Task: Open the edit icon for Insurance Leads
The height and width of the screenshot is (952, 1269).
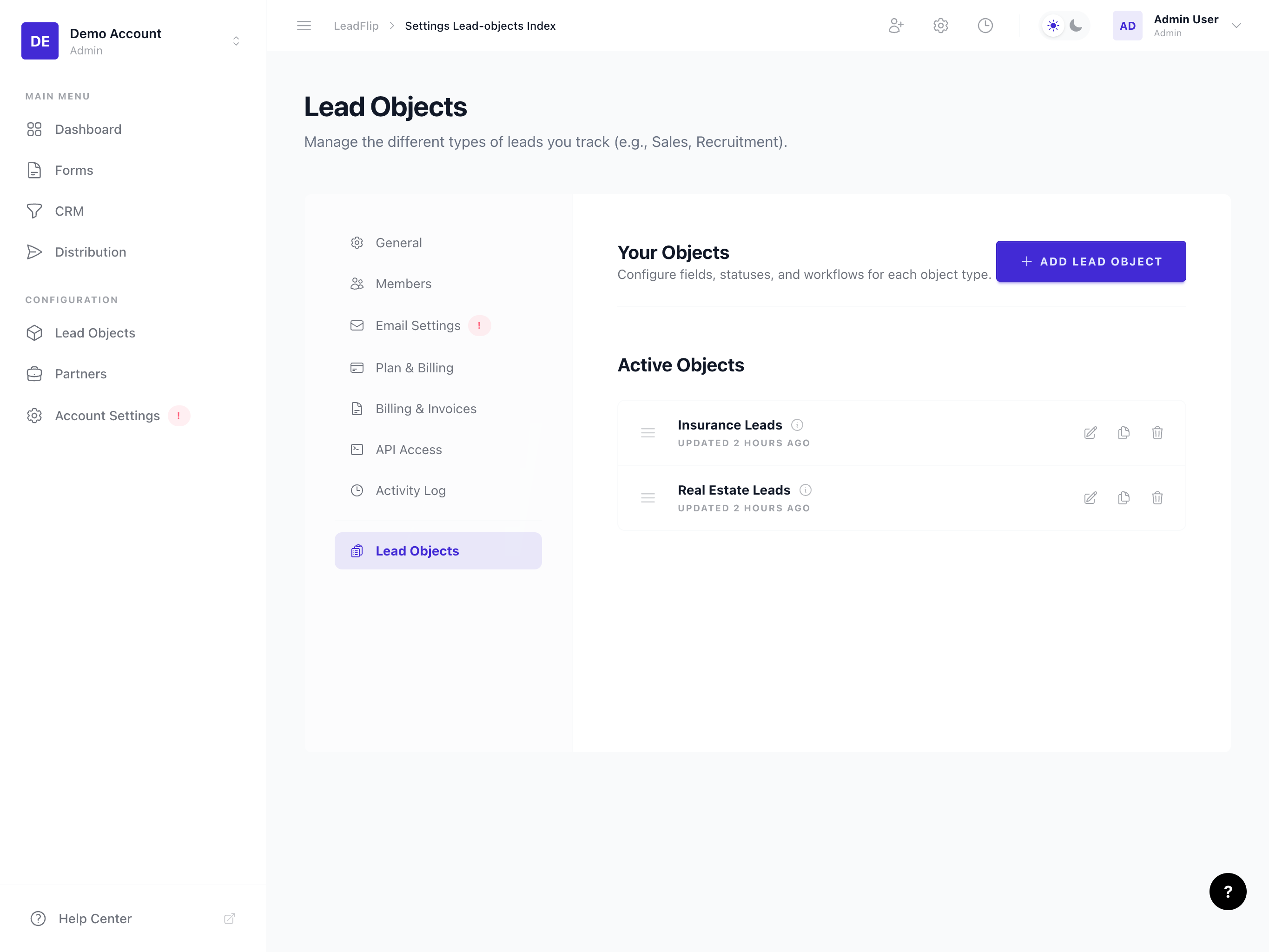Action: coord(1091,433)
